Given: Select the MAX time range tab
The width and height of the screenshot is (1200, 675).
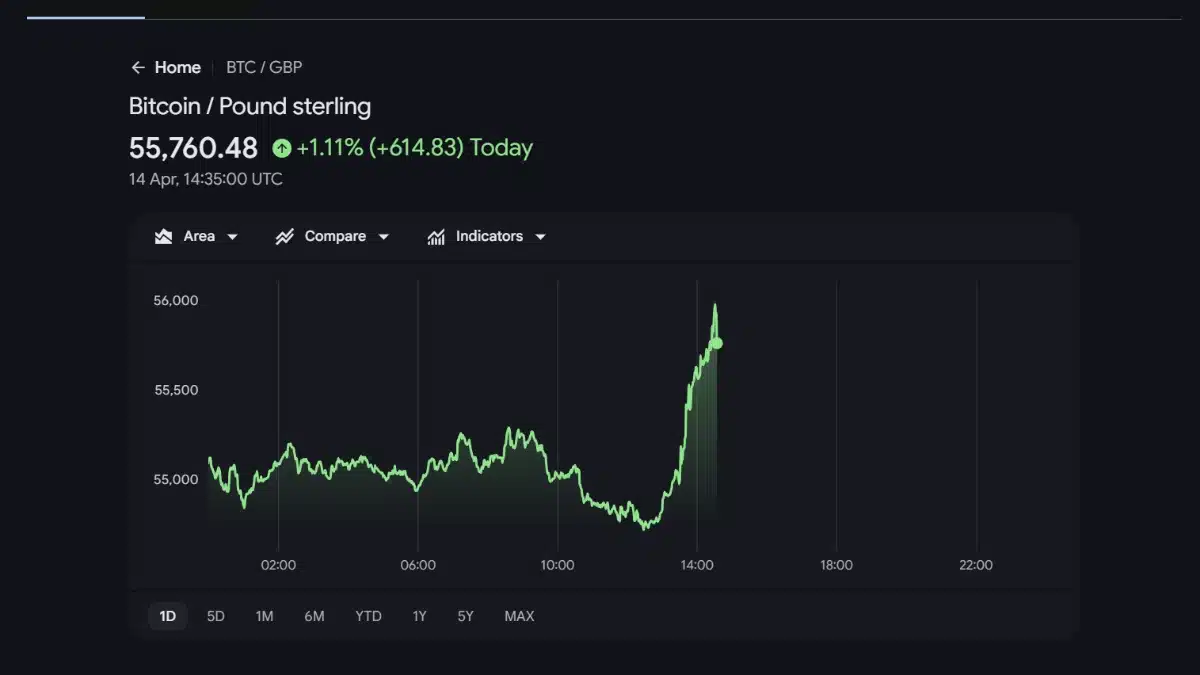Looking at the screenshot, I should click(x=519, y=616).
